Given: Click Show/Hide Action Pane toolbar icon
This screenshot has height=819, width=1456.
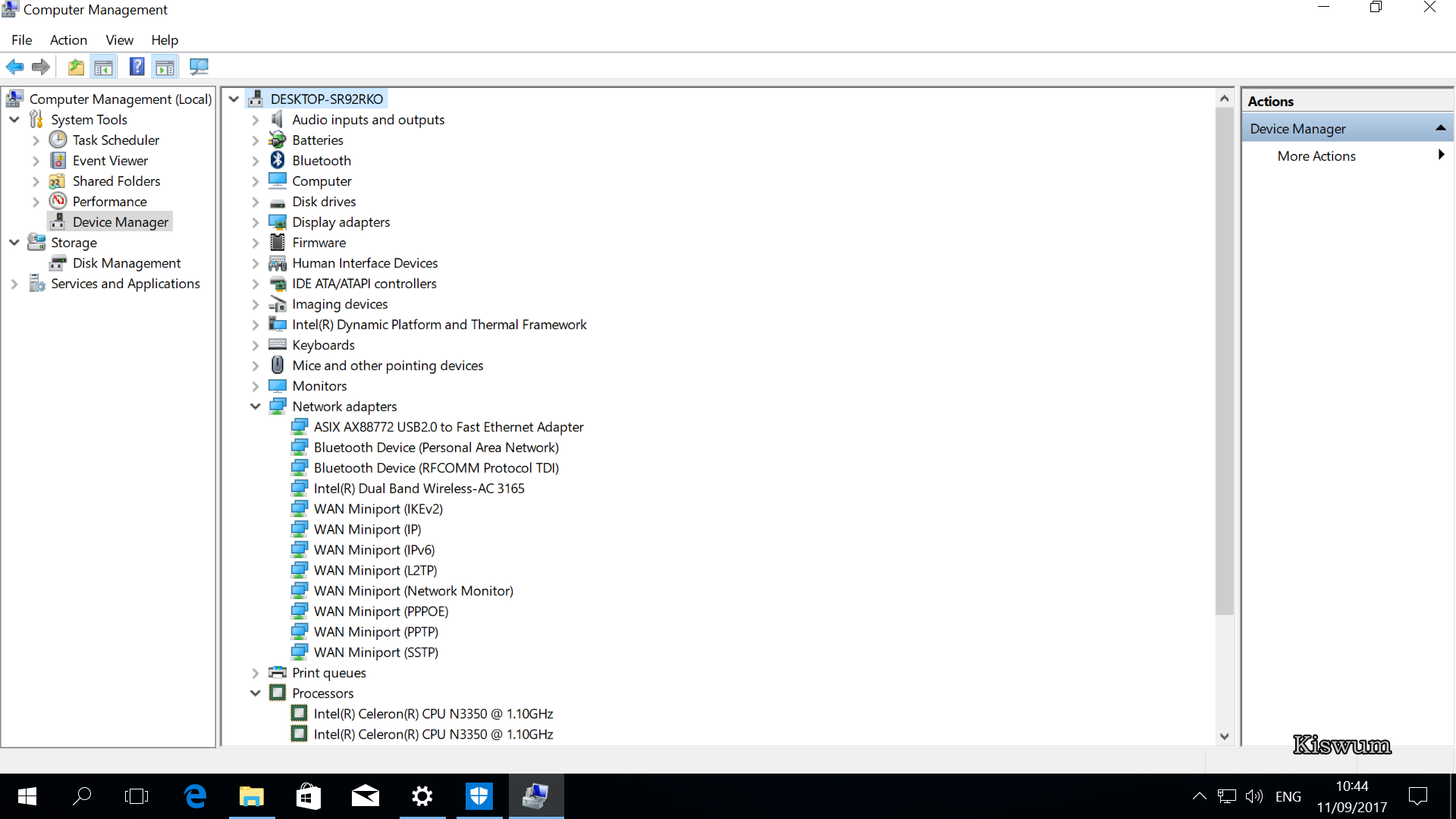Looking at the screenshot, I should tap(165, 67).
